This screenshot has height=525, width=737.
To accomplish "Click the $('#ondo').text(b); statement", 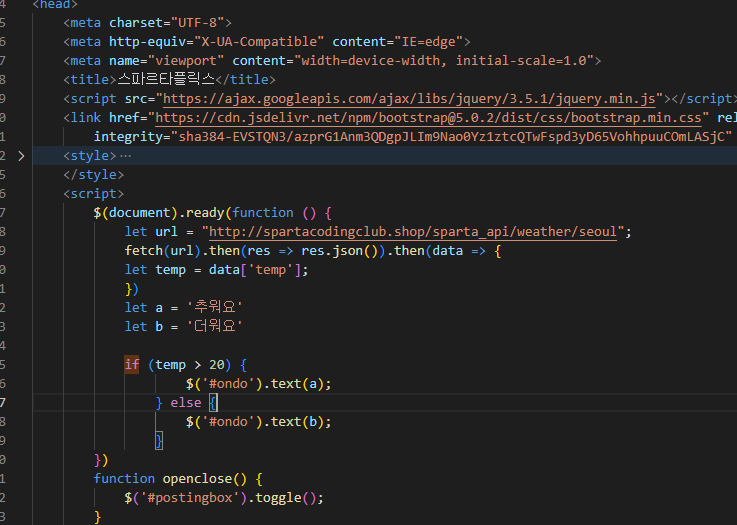I will 259,422.
